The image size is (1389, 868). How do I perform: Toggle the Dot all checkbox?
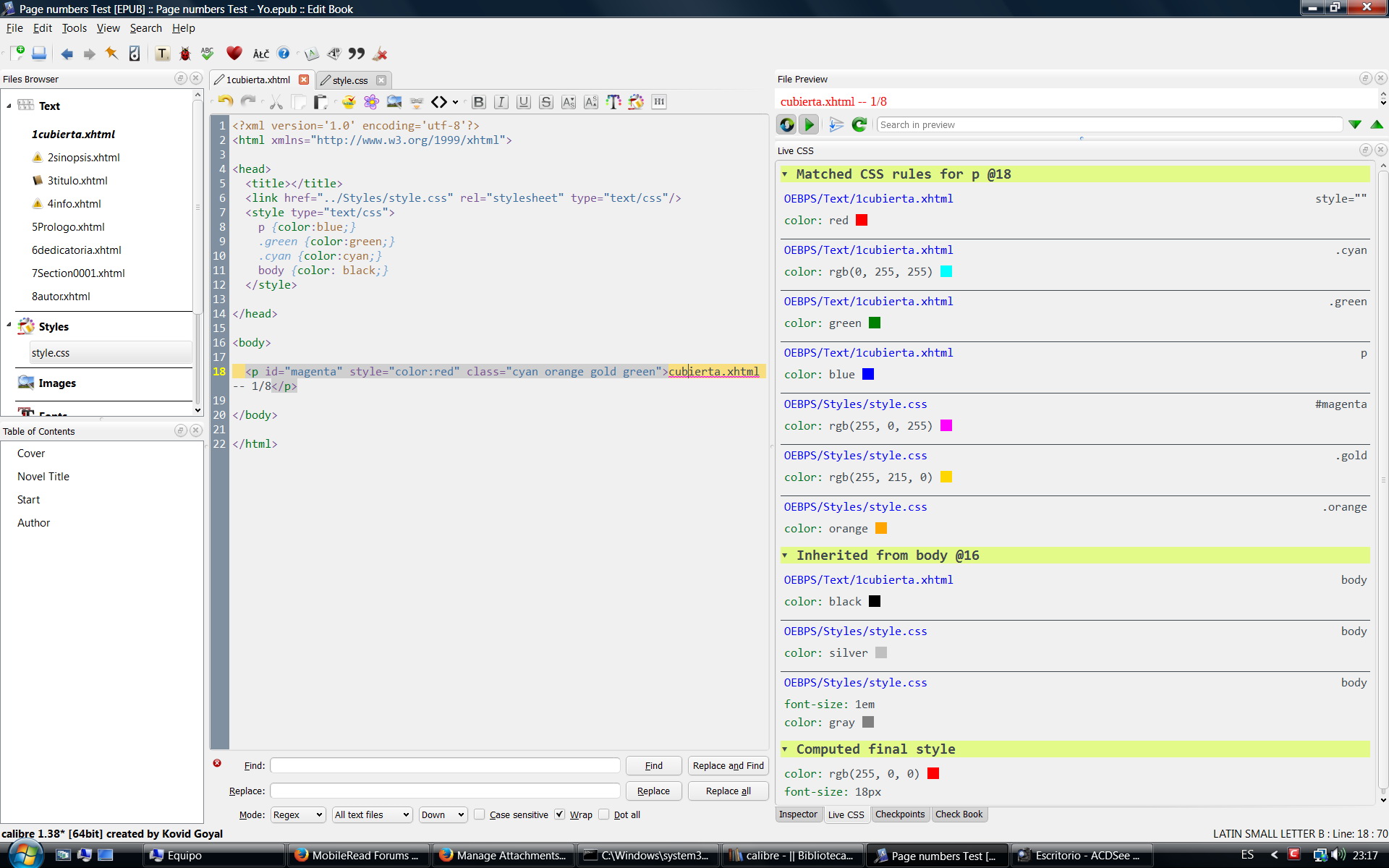point(604,814)
